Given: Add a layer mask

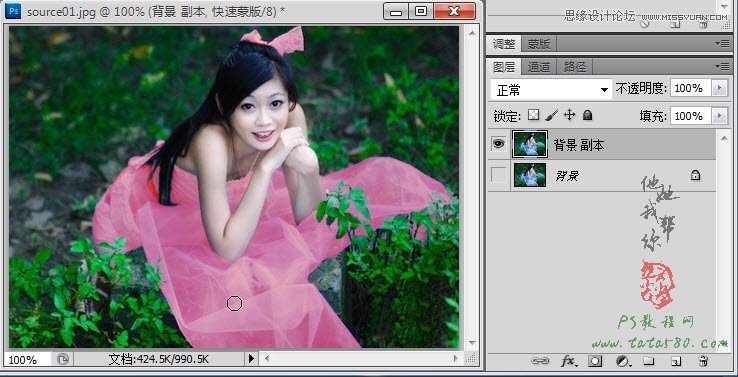Looking at the screenshot, I should pos(595,361).
